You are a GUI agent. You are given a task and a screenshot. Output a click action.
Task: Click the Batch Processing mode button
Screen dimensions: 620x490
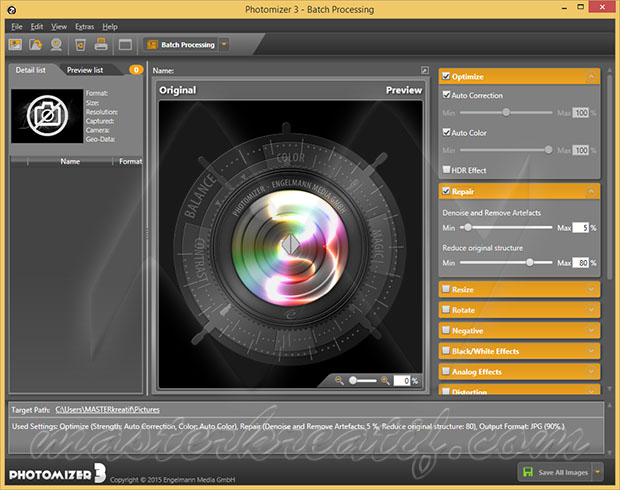click(181, 45)
